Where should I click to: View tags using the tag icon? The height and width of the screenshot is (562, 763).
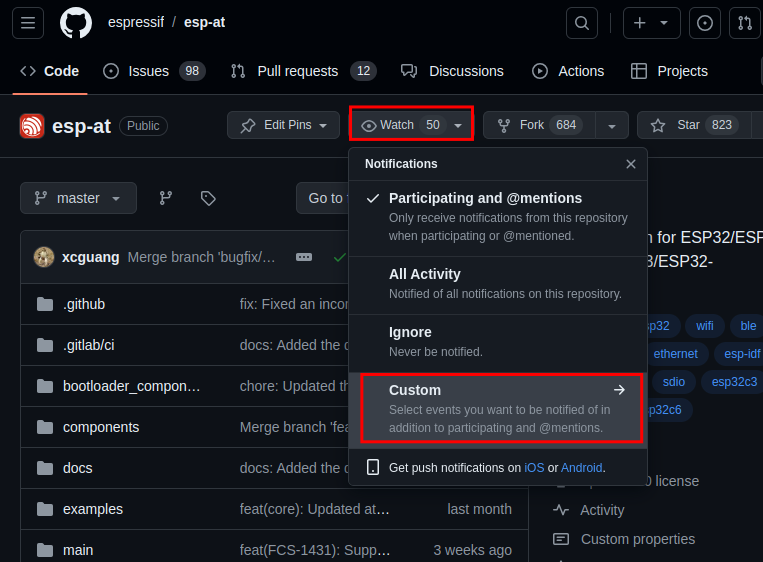click(x=208, y=198)
